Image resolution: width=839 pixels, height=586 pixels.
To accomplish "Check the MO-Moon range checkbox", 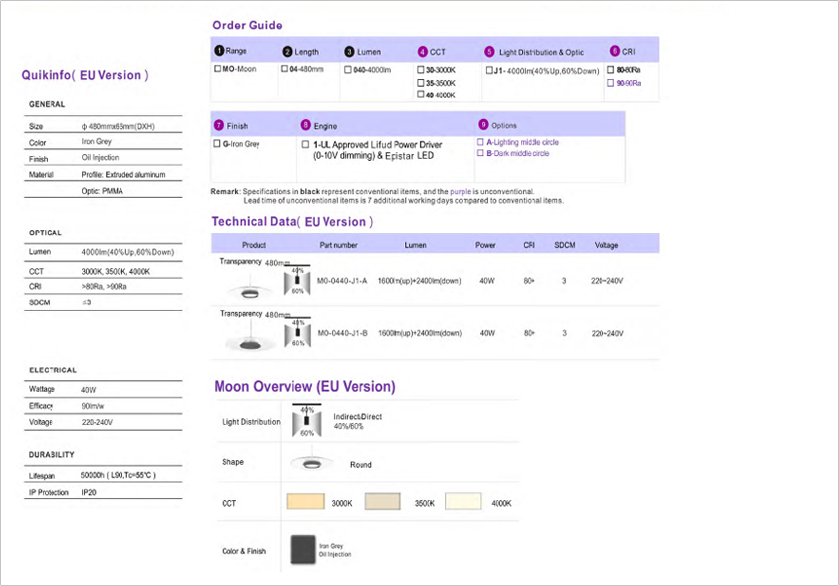I will [x=218, y=70].
